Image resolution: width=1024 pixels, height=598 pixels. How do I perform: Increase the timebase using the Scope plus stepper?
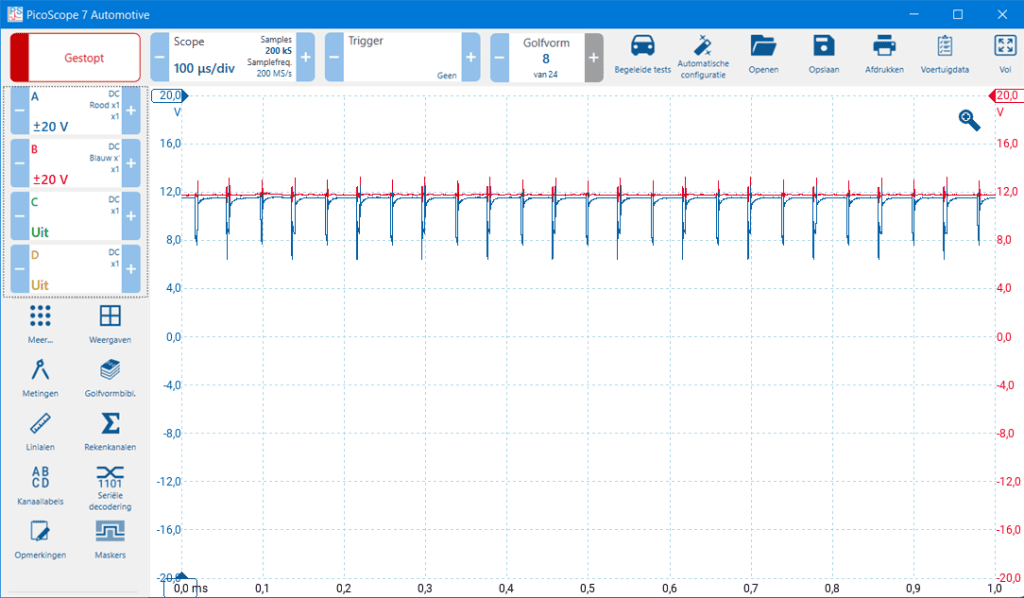pyautogui.click(x=308, y=57)
